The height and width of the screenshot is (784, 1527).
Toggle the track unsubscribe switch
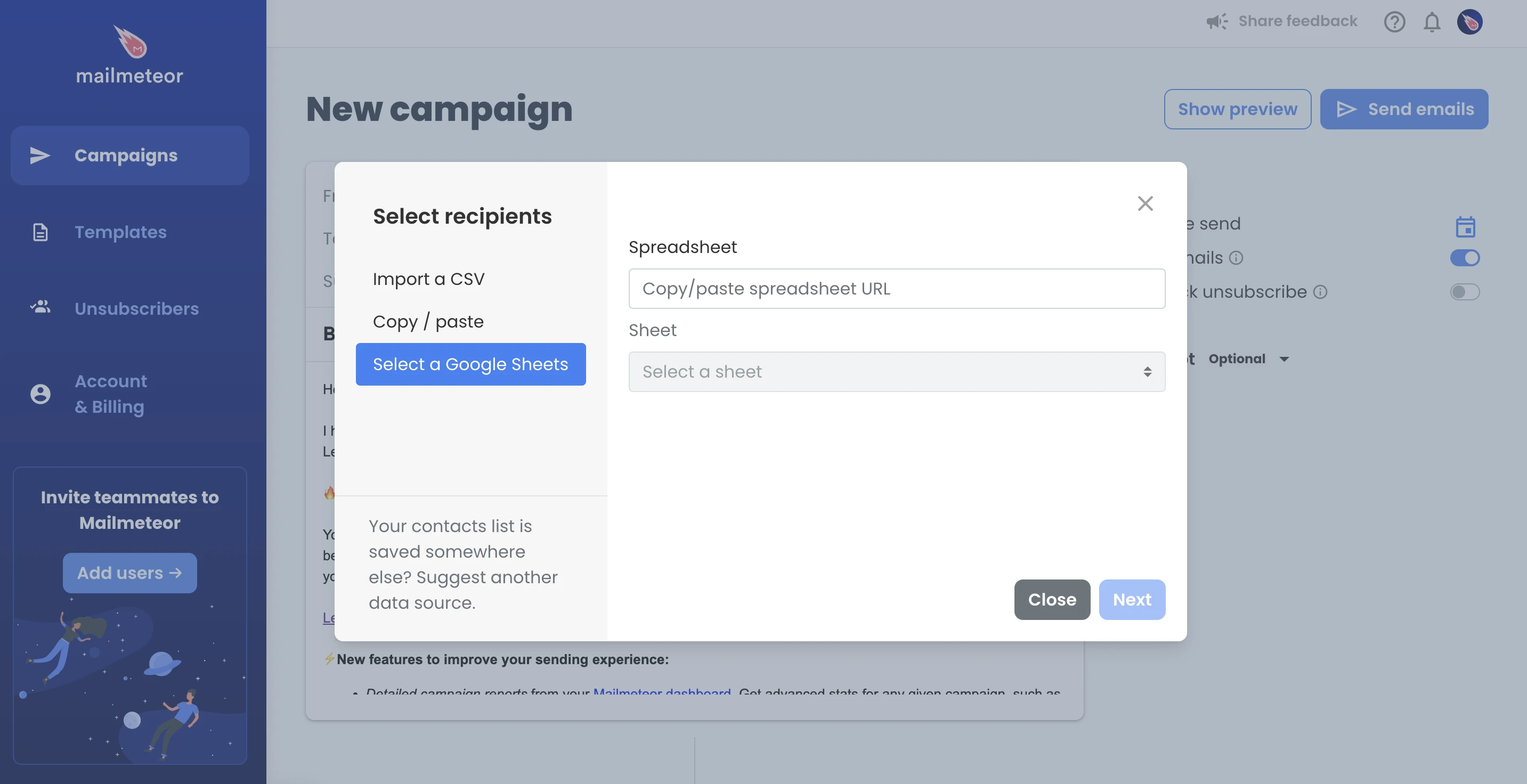pos(1464,292)
